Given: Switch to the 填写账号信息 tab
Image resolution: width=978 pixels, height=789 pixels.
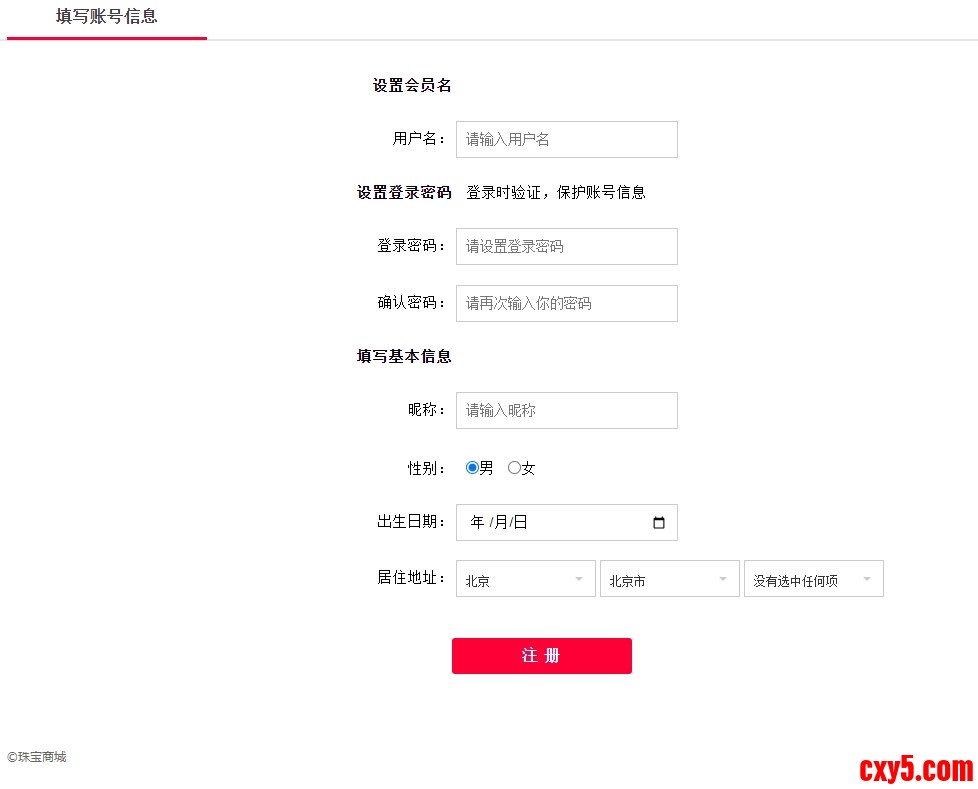Looking at the screenshot, I should (106, 17).
